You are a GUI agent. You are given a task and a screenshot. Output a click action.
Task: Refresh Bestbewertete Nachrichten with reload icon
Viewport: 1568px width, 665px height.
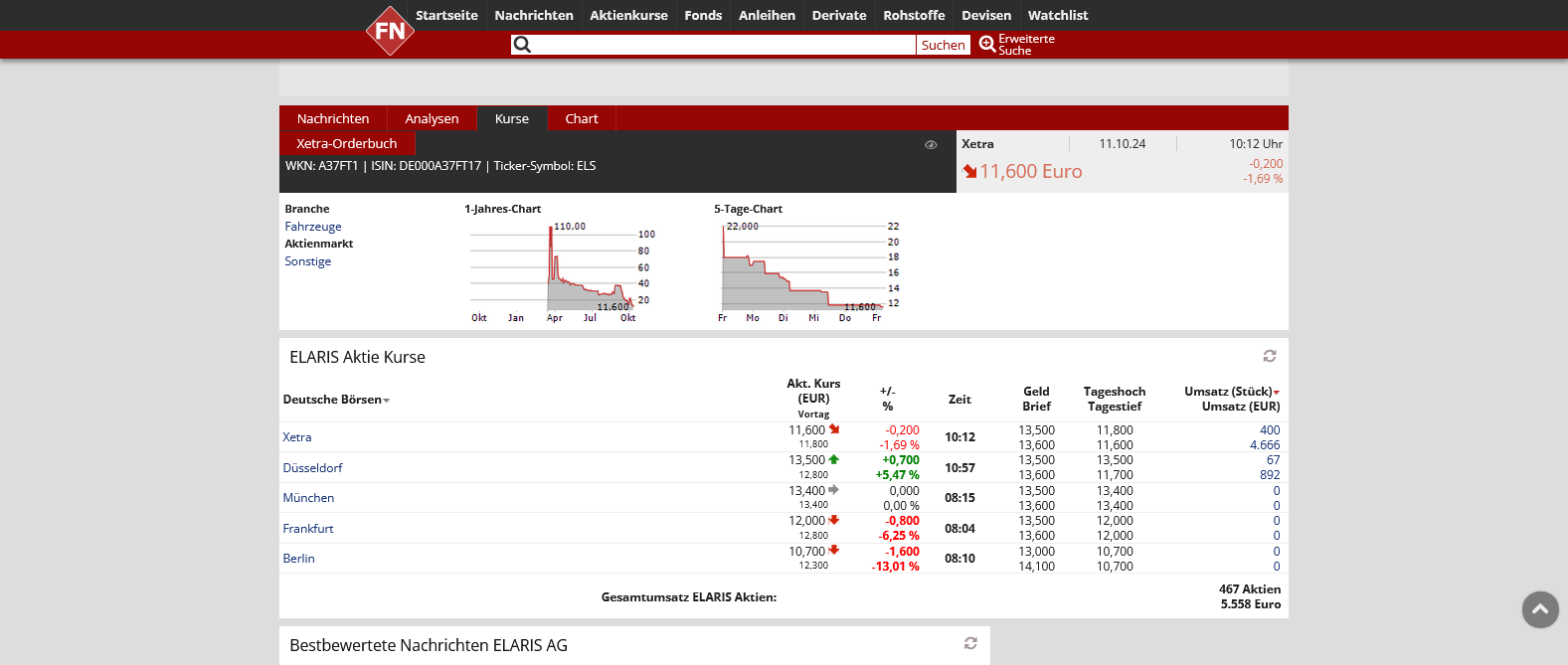(x=970, y=643)
